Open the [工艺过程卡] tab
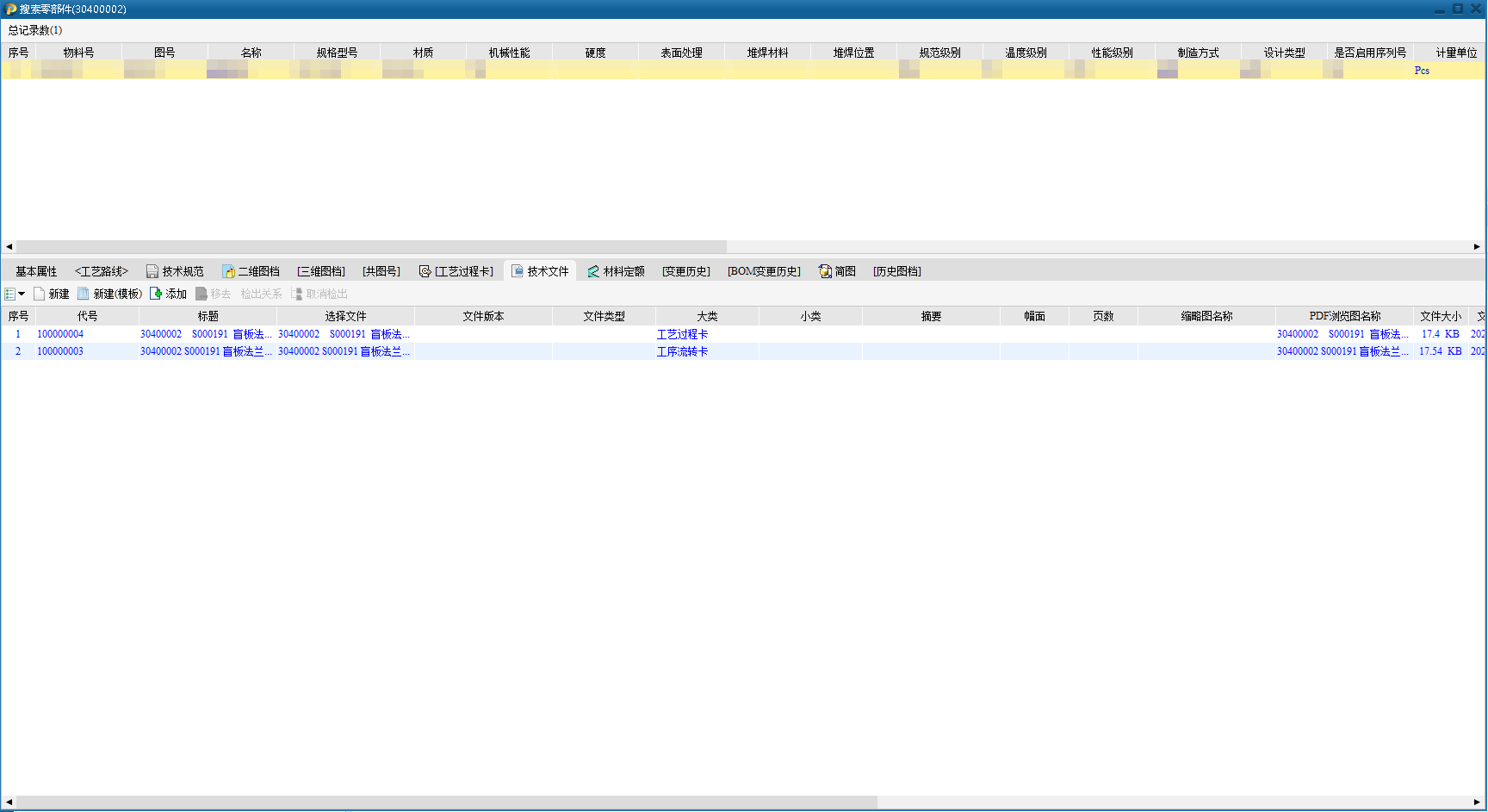Screen dimensions: 1488x812 (x=456, y=271)
